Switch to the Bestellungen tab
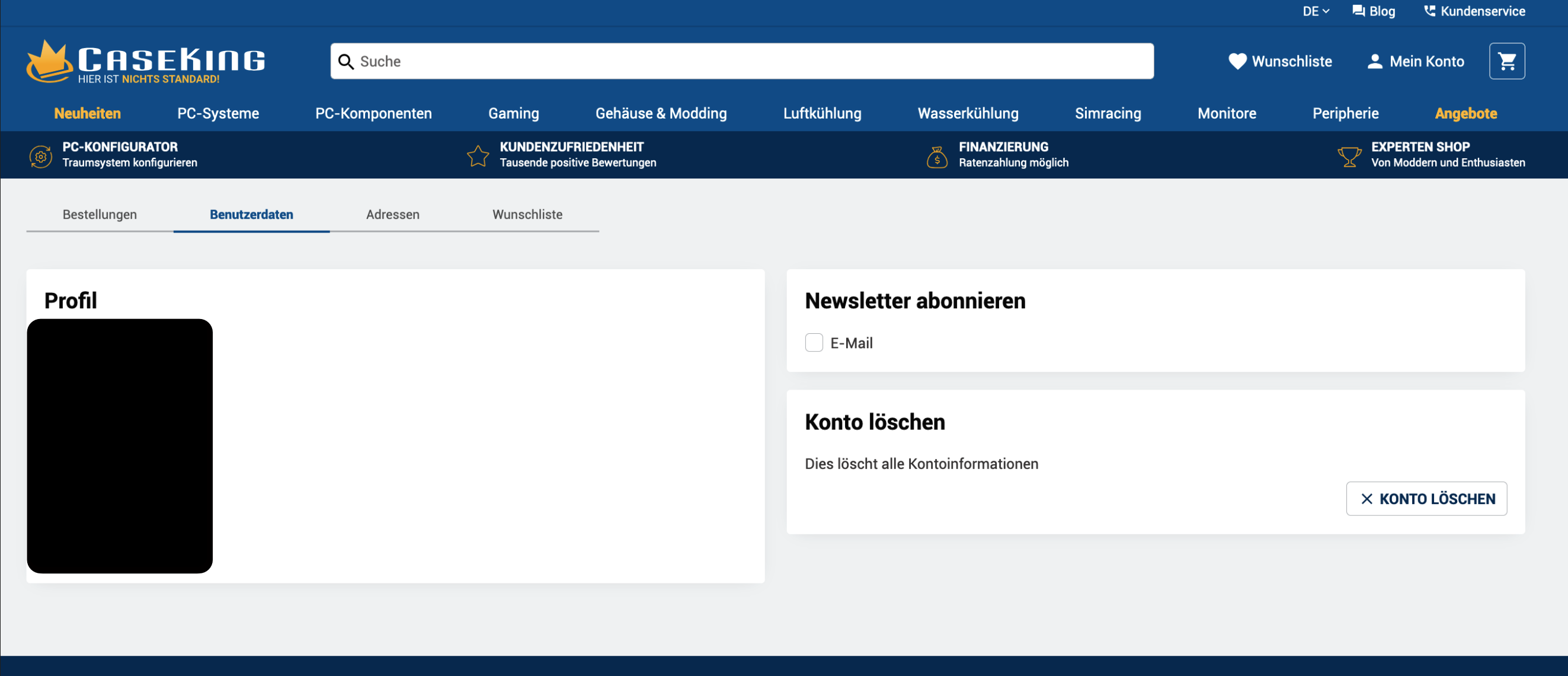 coord(100,215)
